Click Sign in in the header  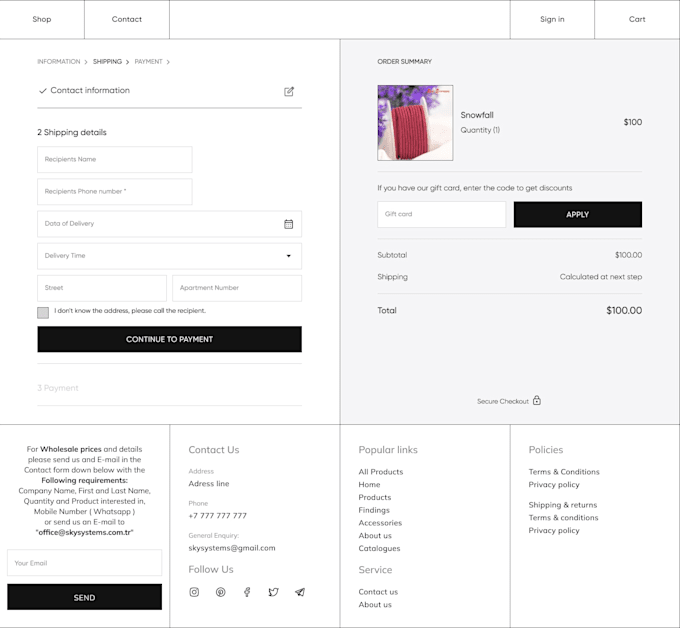tap(552, 19)
